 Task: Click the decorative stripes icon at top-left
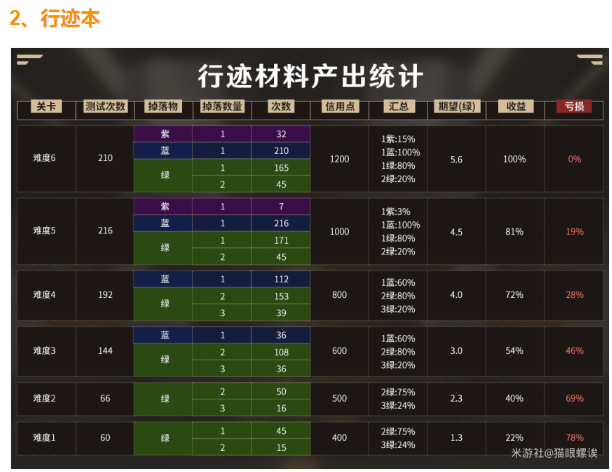click(x=29, y=62)
